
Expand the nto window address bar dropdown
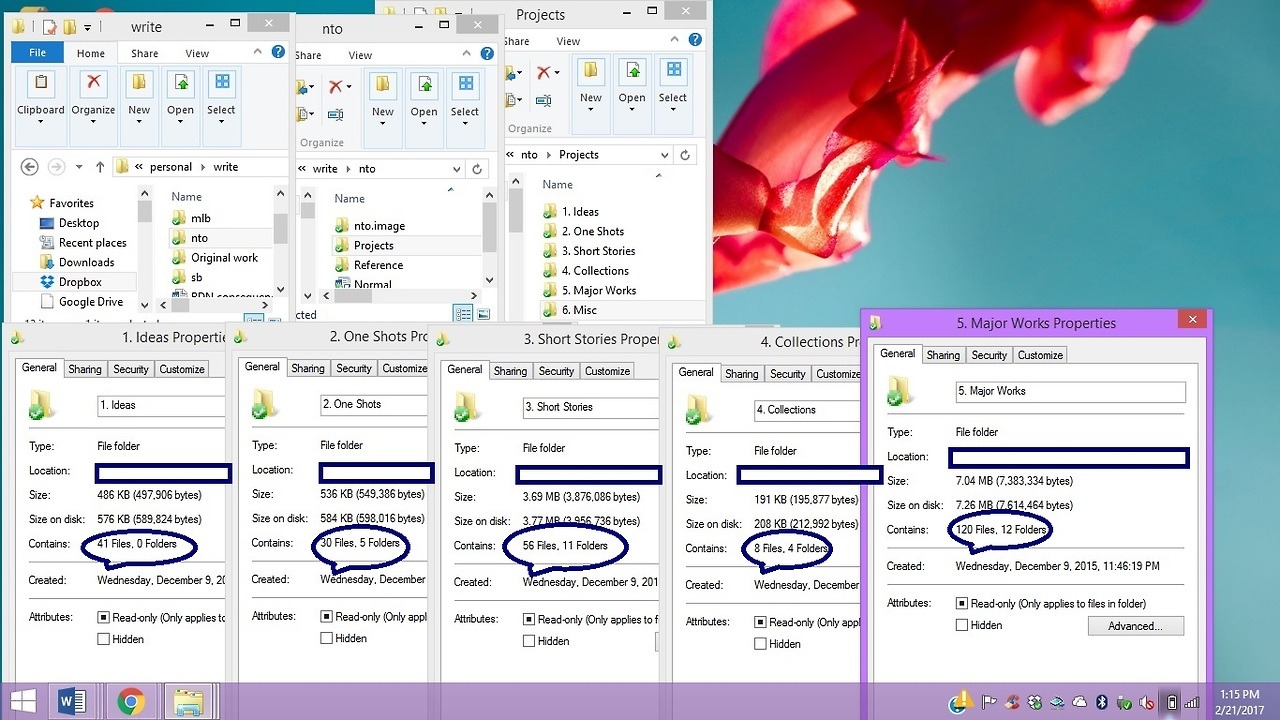tap(457, 169)
